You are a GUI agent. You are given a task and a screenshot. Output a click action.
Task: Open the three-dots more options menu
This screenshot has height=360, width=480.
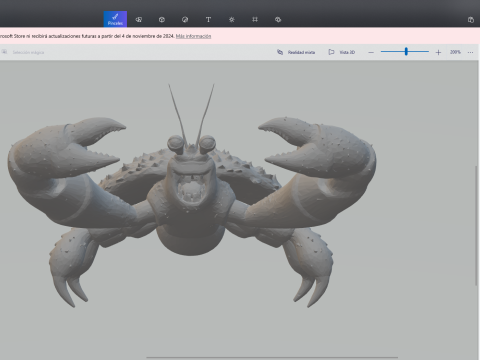[x=470, y=52]
